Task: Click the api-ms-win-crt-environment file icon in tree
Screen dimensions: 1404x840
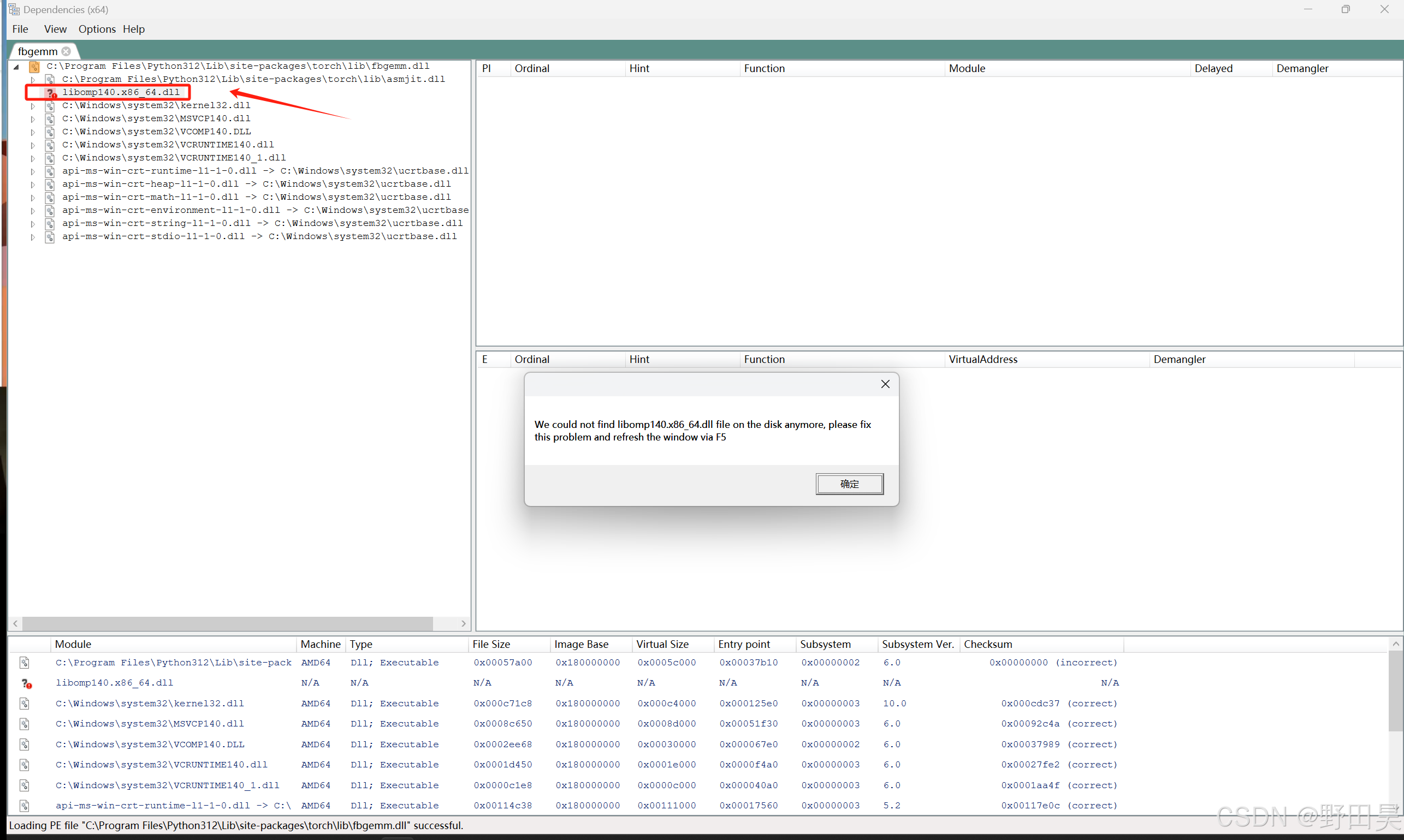Action: point(50,211)
